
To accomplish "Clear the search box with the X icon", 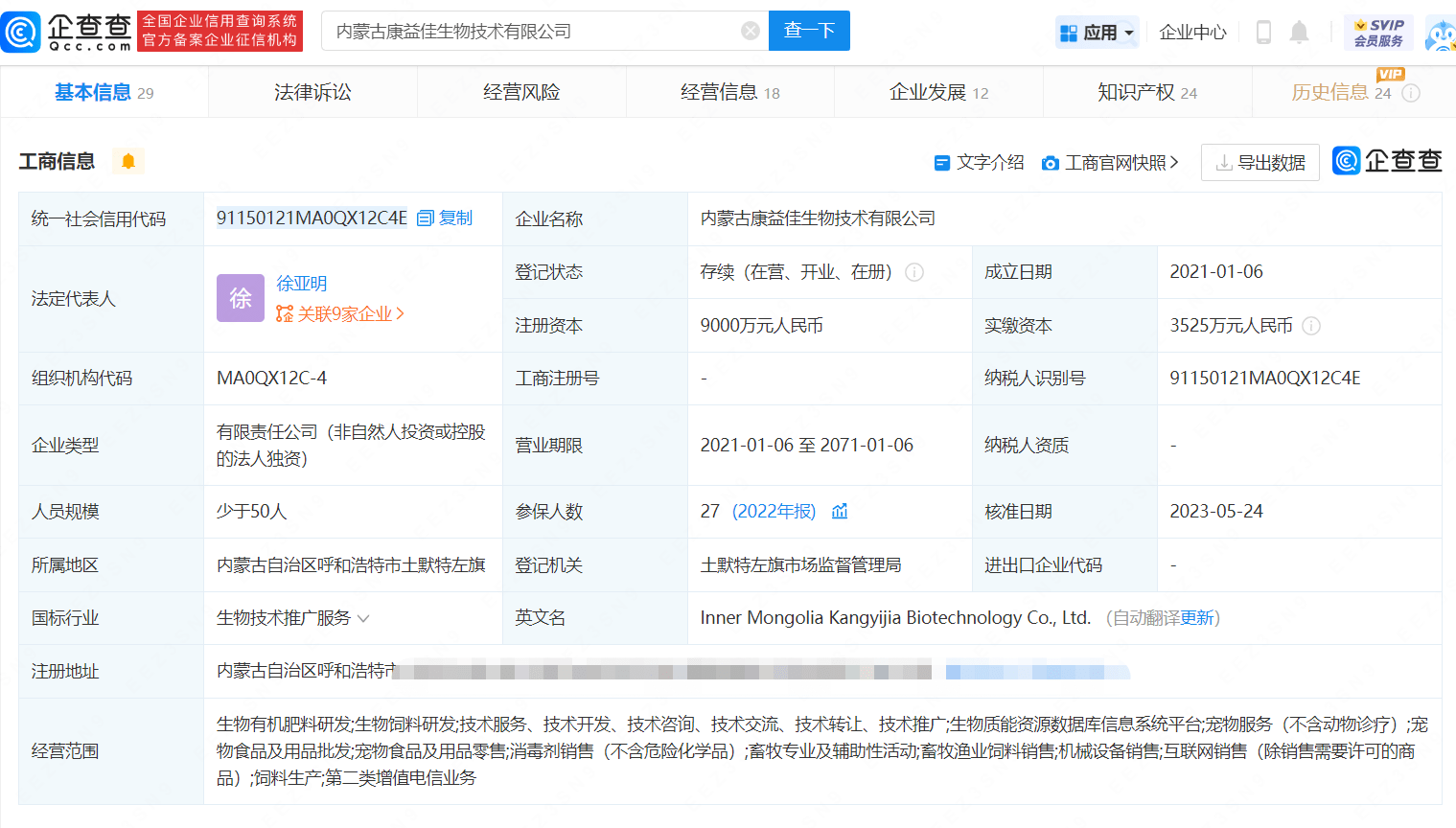I will click(x=751, y=32).
